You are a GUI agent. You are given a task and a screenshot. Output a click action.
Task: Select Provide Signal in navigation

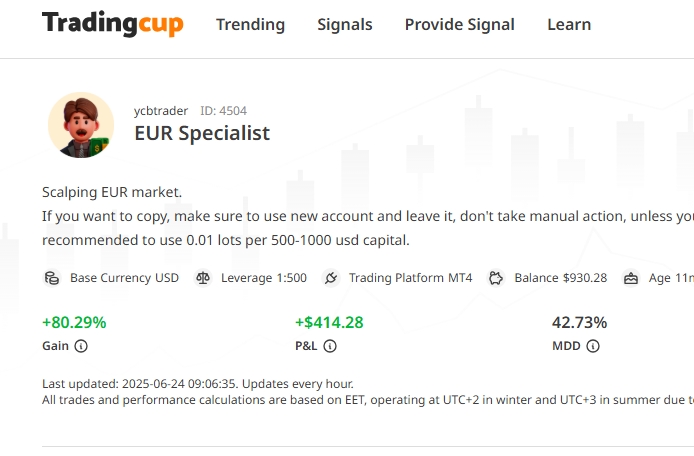pos(459,25)
